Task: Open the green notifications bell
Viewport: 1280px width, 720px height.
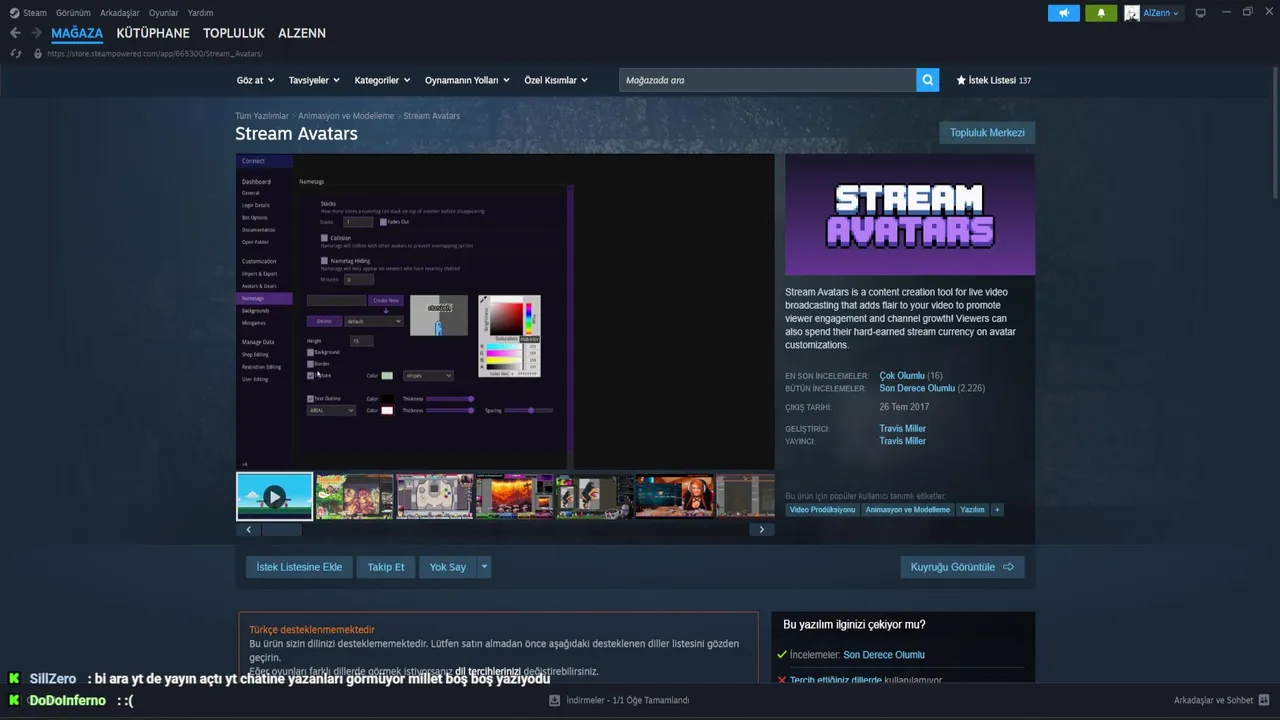Action: [x=1101, y=13]
